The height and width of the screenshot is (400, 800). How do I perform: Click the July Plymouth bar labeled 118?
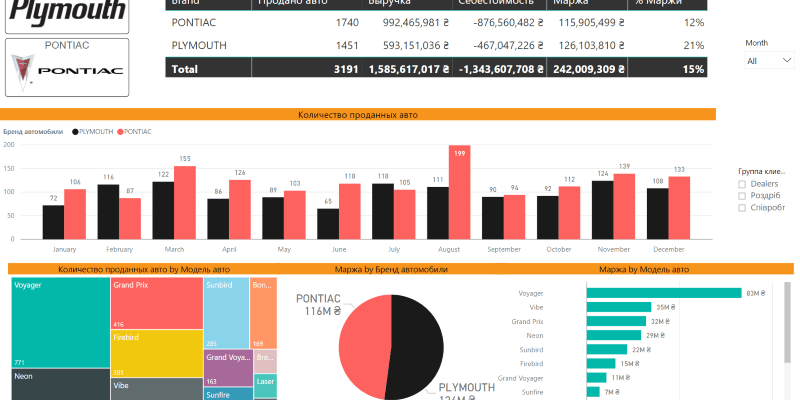pos(383,211)
